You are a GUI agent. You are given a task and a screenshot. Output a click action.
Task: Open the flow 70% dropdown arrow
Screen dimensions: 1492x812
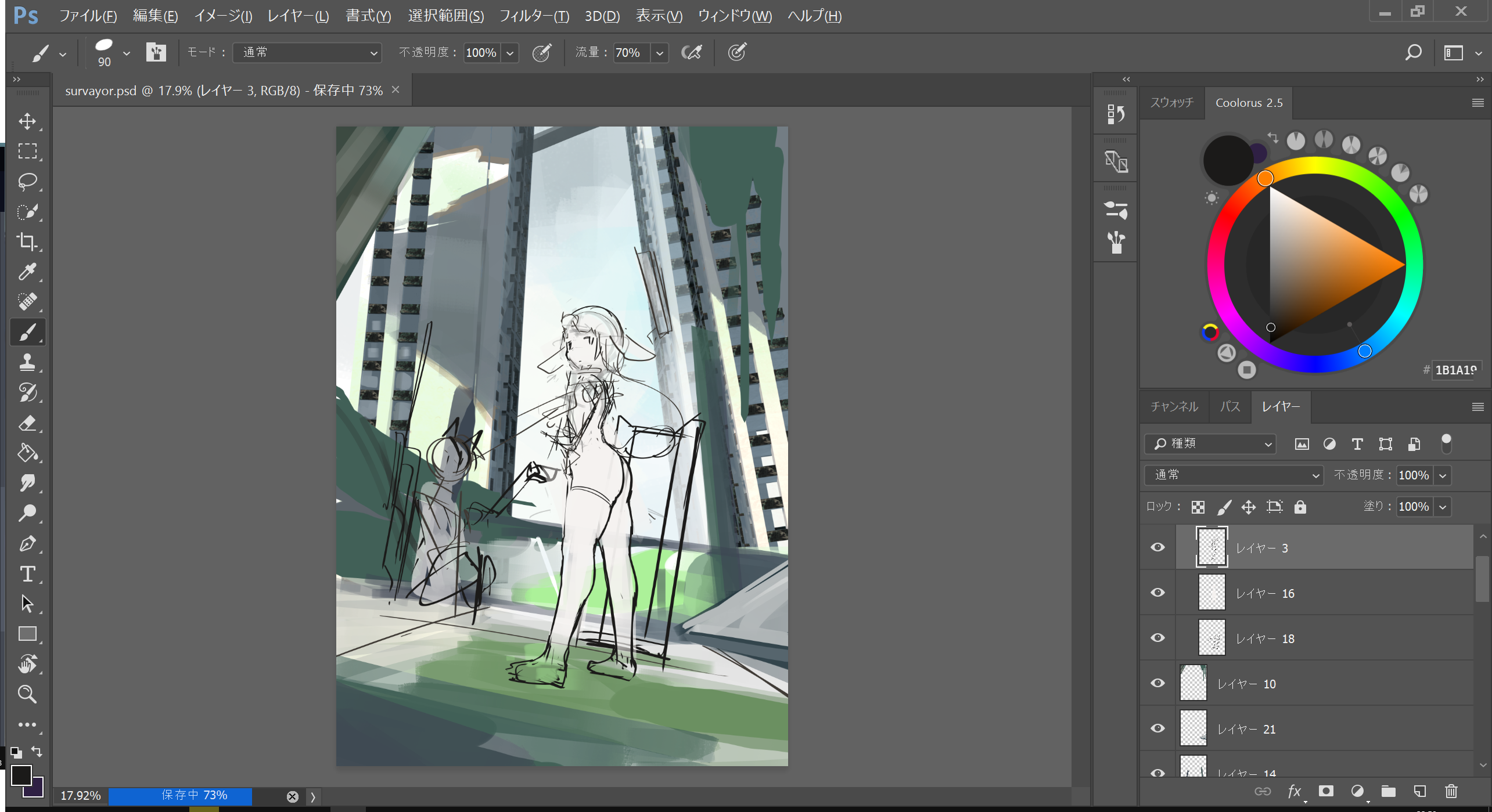pos(659,53)
